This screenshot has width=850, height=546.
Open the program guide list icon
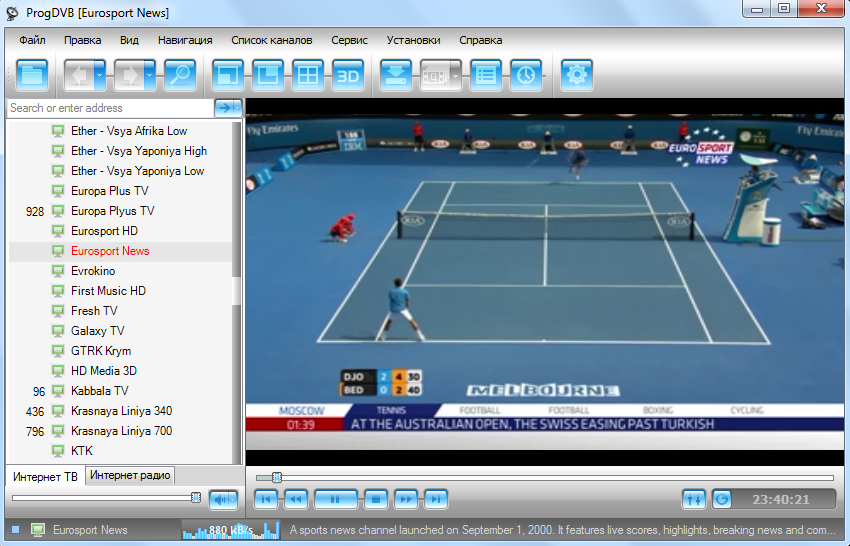coord(486,75)
